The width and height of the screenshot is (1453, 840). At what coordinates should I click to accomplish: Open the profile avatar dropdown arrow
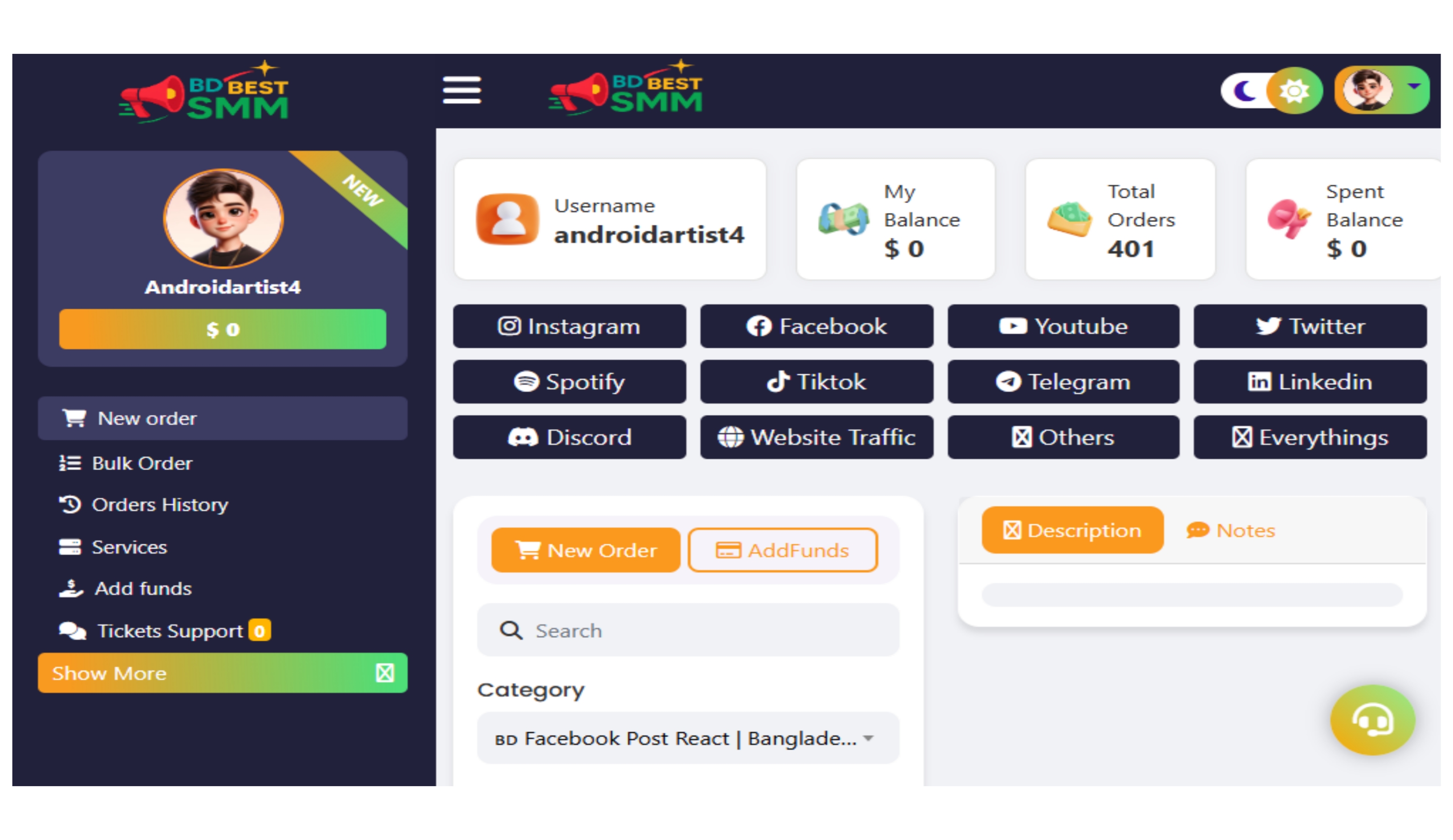coord(1413,86)
